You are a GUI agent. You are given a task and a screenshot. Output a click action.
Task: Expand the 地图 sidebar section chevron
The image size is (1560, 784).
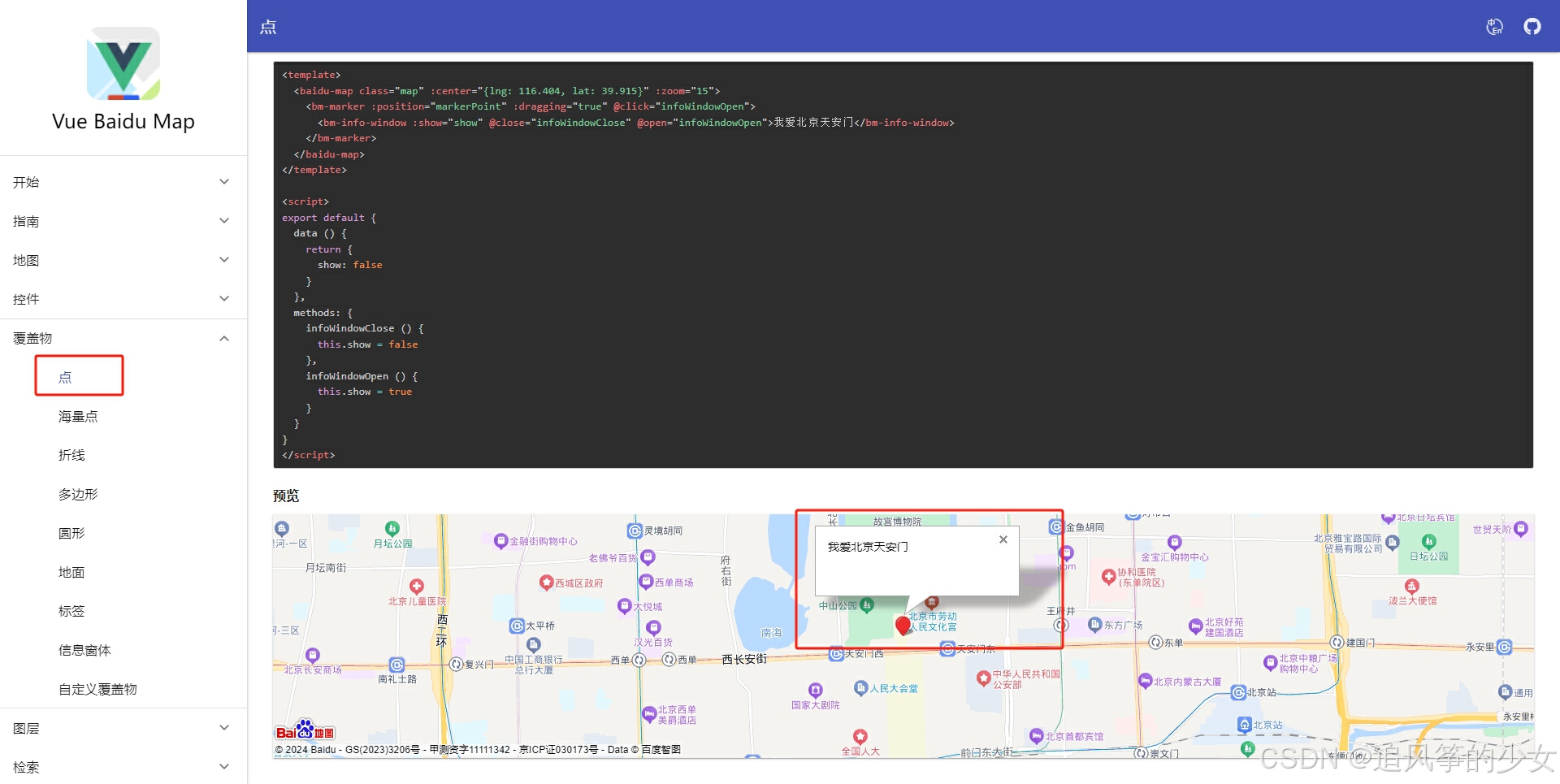click(224, 260)
